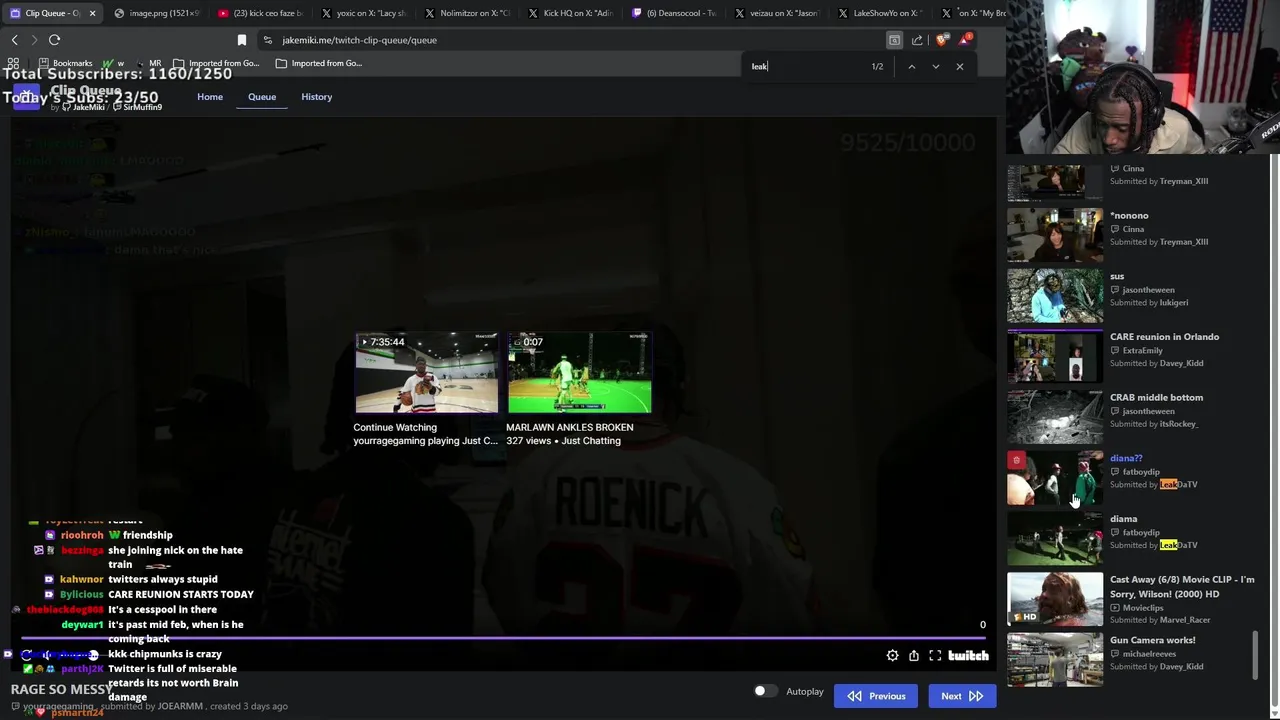Play the Cast Away Movie CLIP thumbnail
This screenshot has width=1280, height=720.
(x=1055, y=599)
